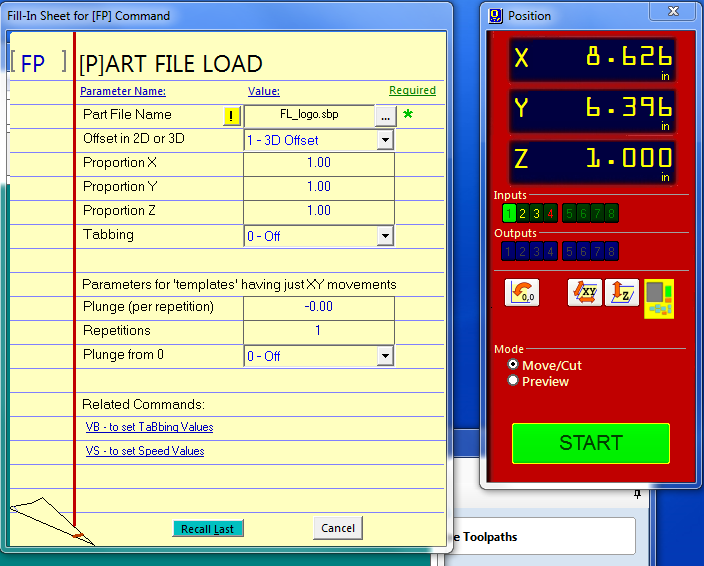Open the yellow keypad control icon

(x=659, y=298)
